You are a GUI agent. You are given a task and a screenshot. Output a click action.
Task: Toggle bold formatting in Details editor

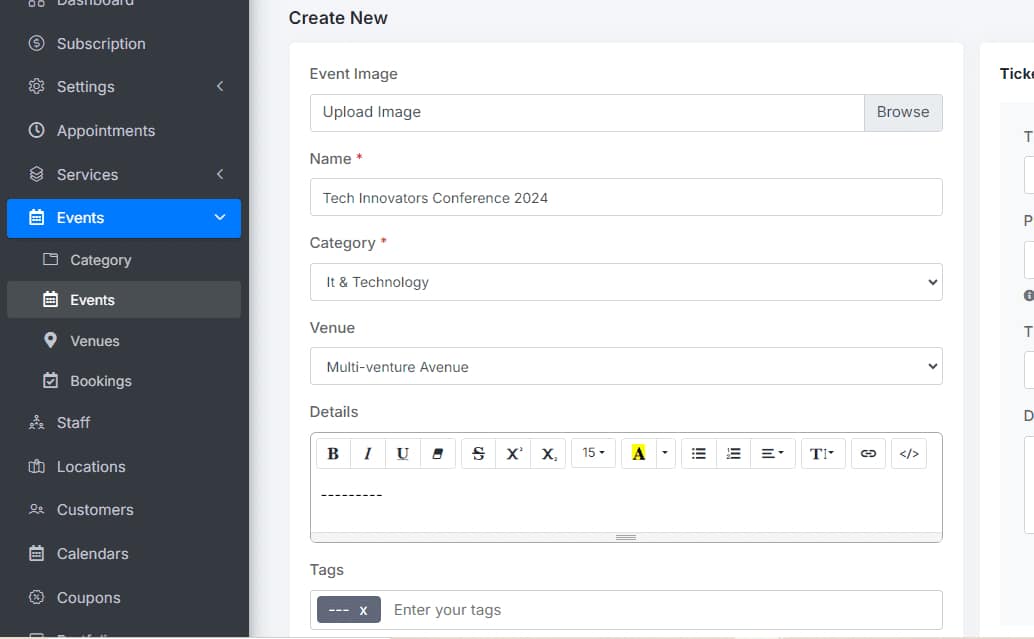(333, 453)
